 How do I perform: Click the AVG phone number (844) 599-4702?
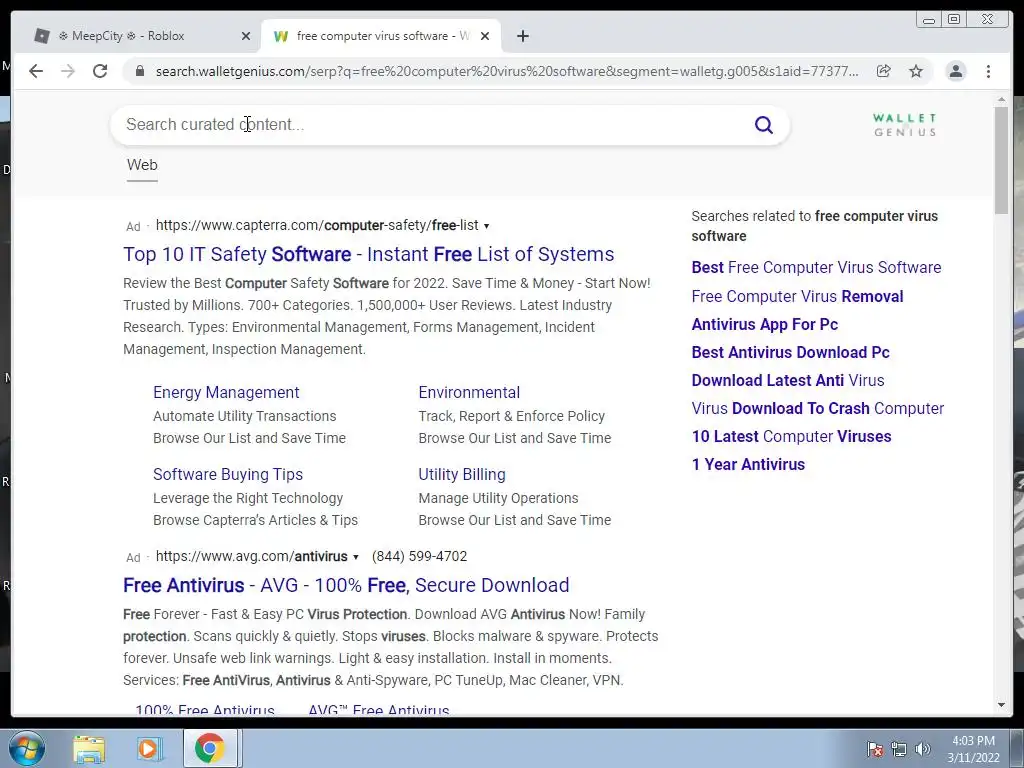(419, 556)
